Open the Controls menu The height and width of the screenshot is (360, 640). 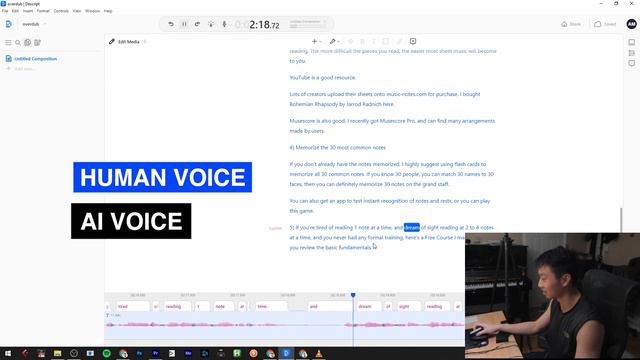[x=61, y=11]
